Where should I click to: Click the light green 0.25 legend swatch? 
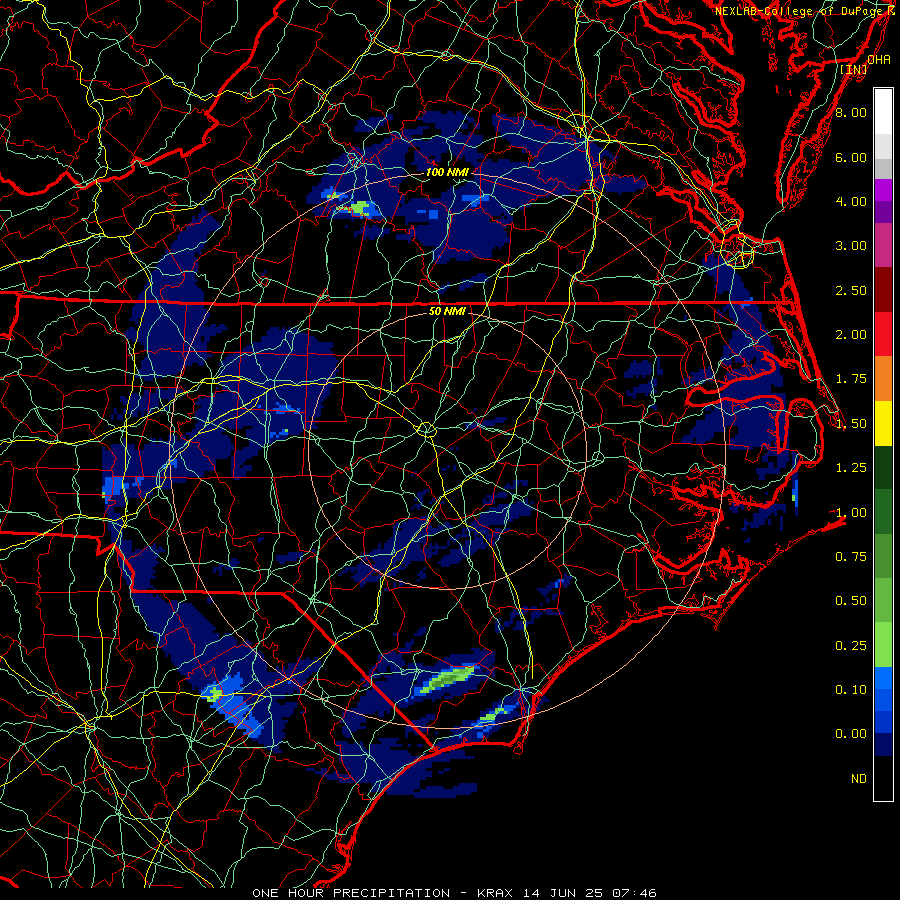(883, 645)
